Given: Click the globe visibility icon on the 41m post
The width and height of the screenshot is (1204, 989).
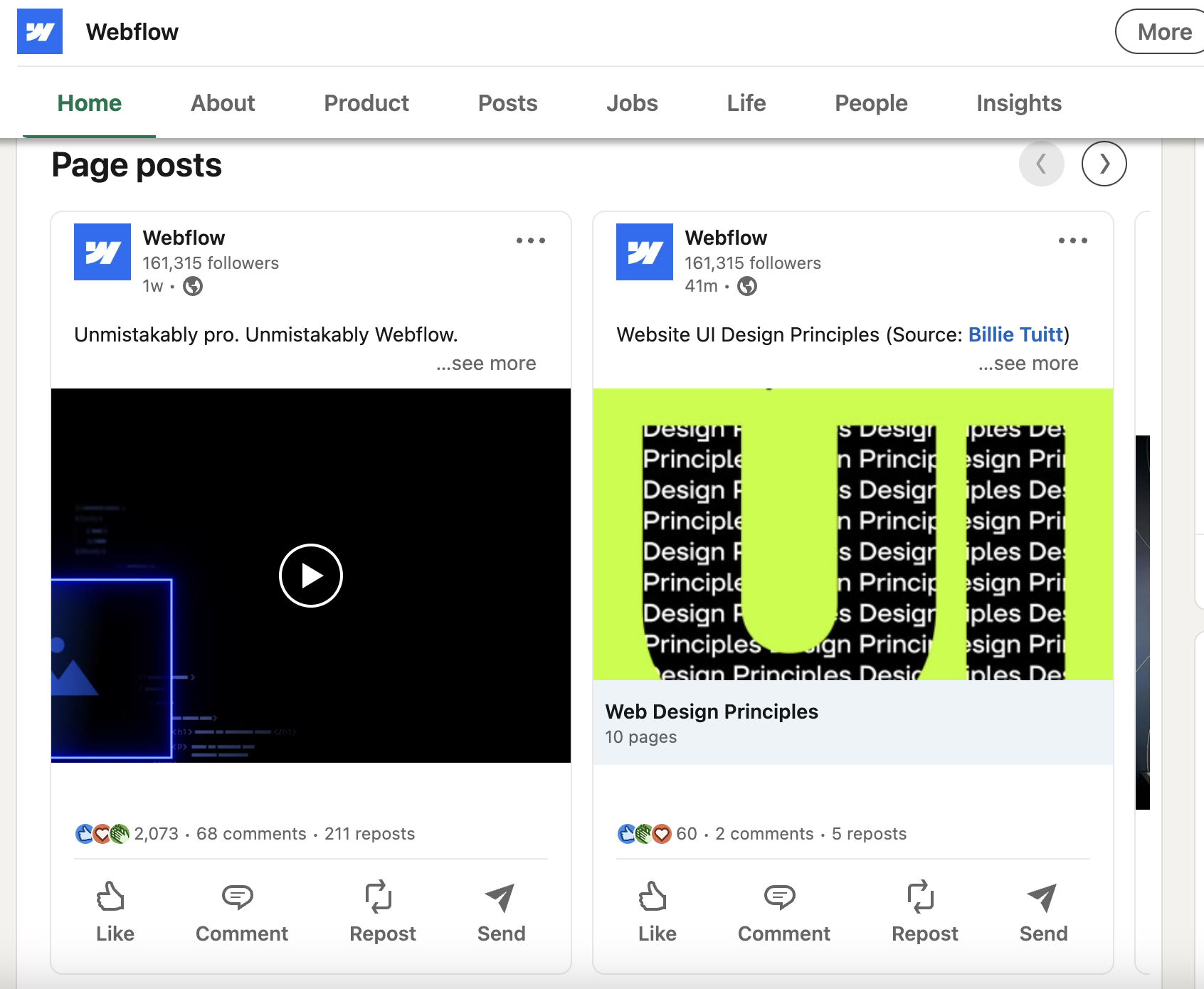Looking at the screenshot, I should point(747,286).
